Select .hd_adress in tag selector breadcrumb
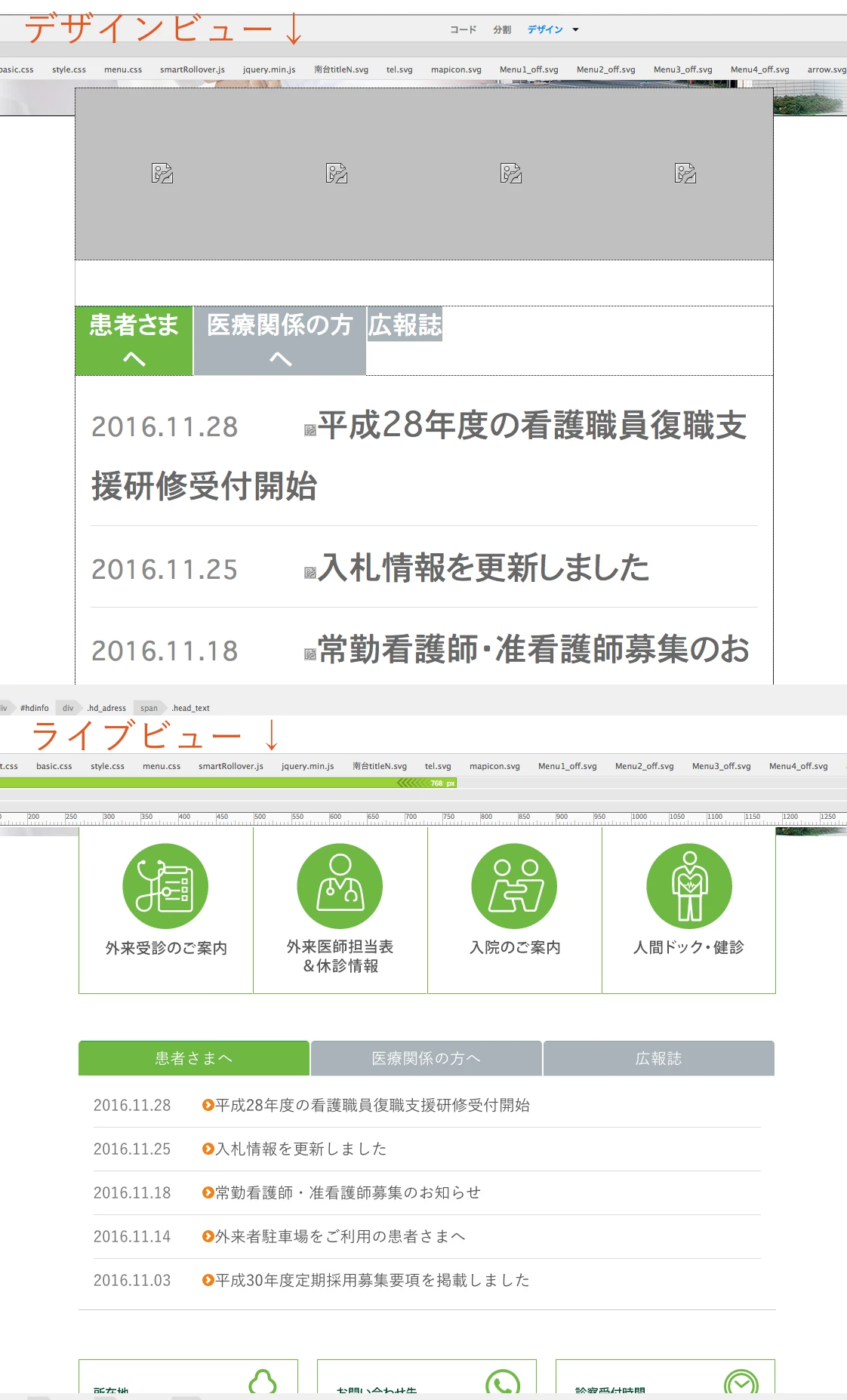Image resolution: width=847 pixels, height=1400 pixels. click(x=106, y=708)
